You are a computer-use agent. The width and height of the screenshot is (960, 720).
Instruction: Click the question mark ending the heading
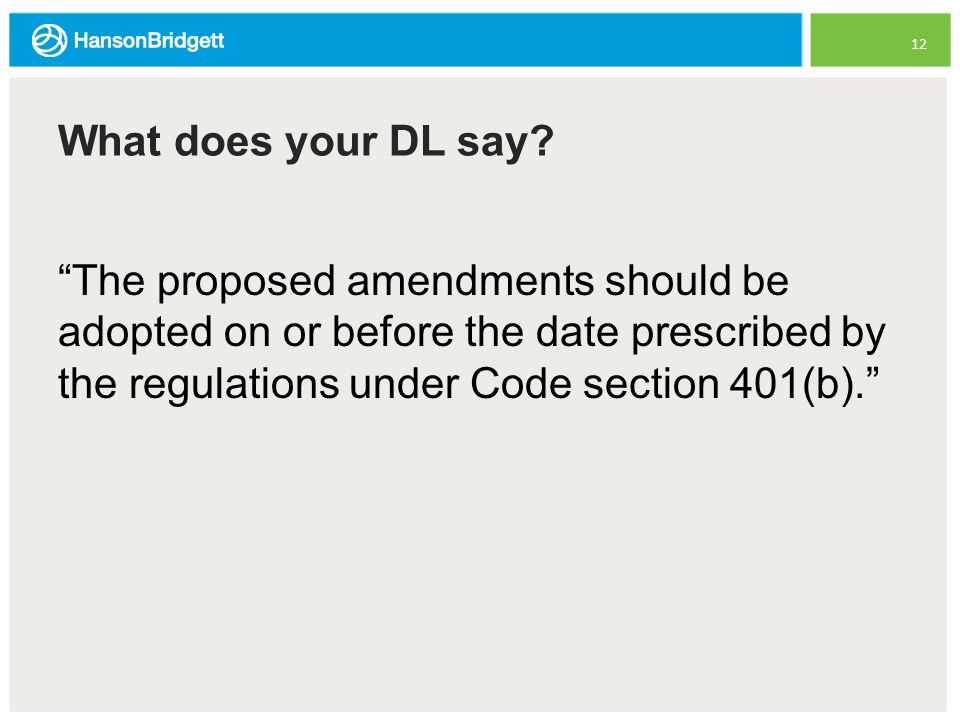tap(541, 141)
